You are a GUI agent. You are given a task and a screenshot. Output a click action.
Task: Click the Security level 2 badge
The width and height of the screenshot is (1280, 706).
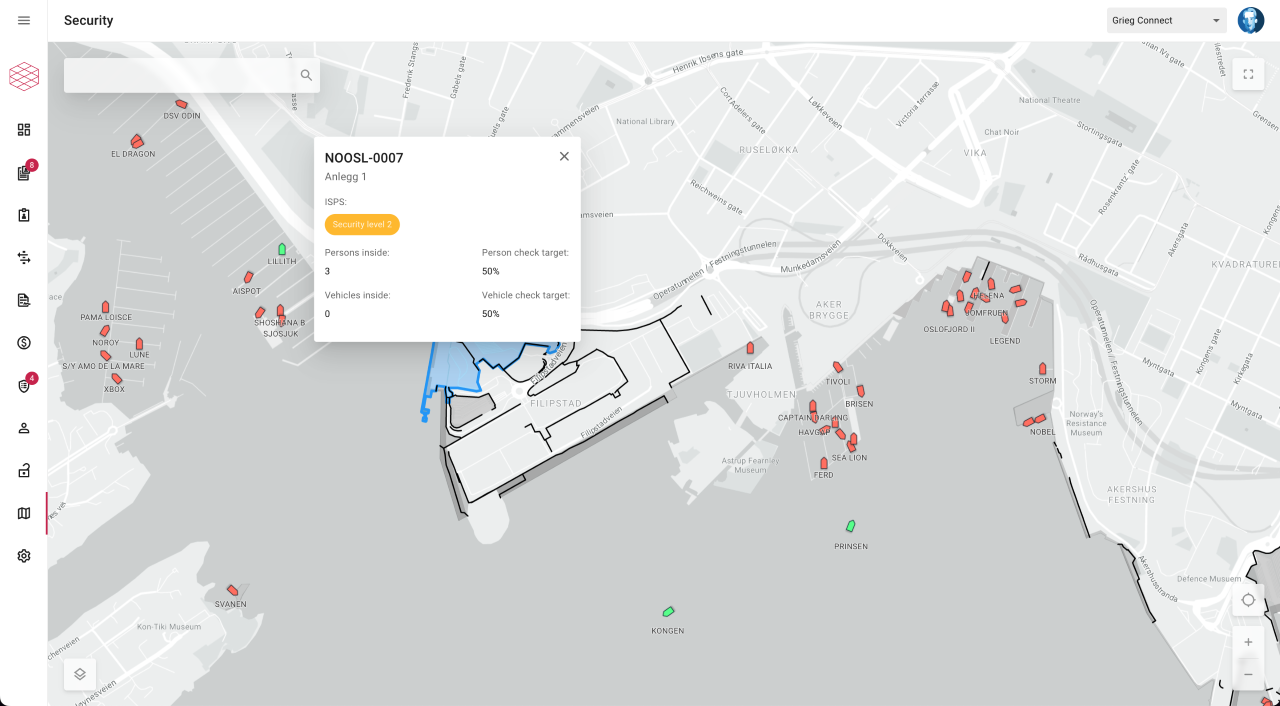click(362, 225)
